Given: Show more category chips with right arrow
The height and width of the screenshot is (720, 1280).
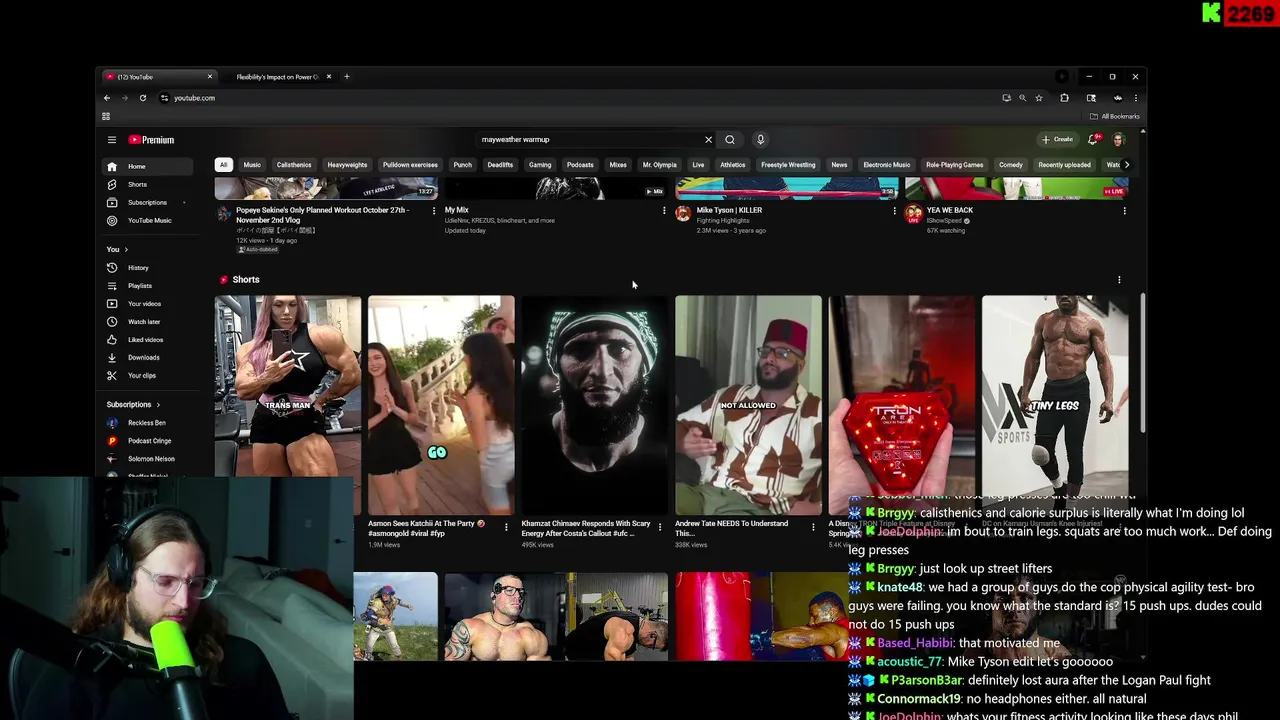Looking at the screenshot, I should click(1126, 165).
